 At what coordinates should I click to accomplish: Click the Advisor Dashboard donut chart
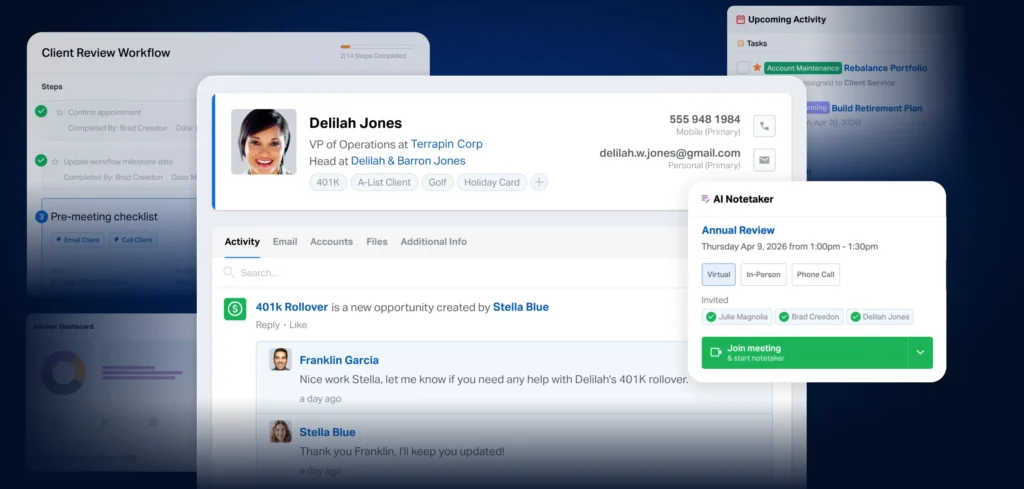click(63, 372)
